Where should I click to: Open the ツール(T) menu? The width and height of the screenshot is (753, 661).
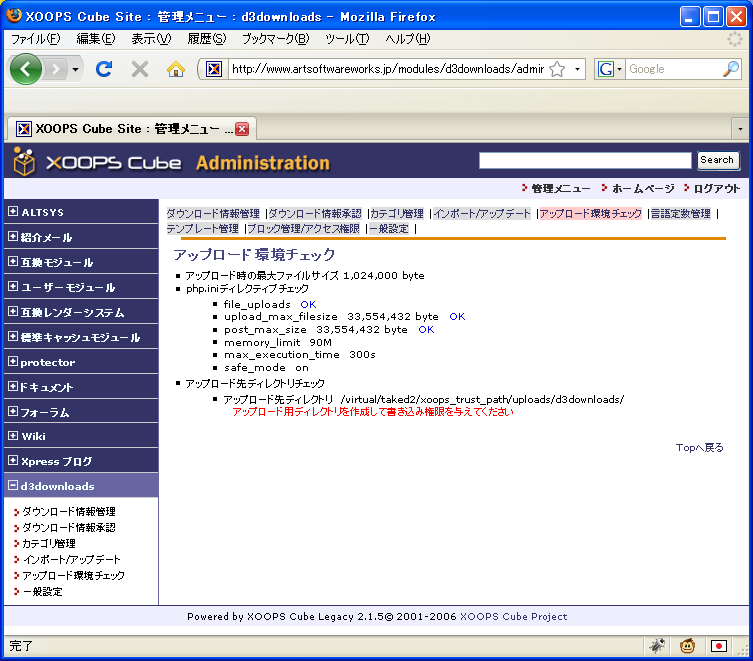pyautogui.click(x=347, y=39)
